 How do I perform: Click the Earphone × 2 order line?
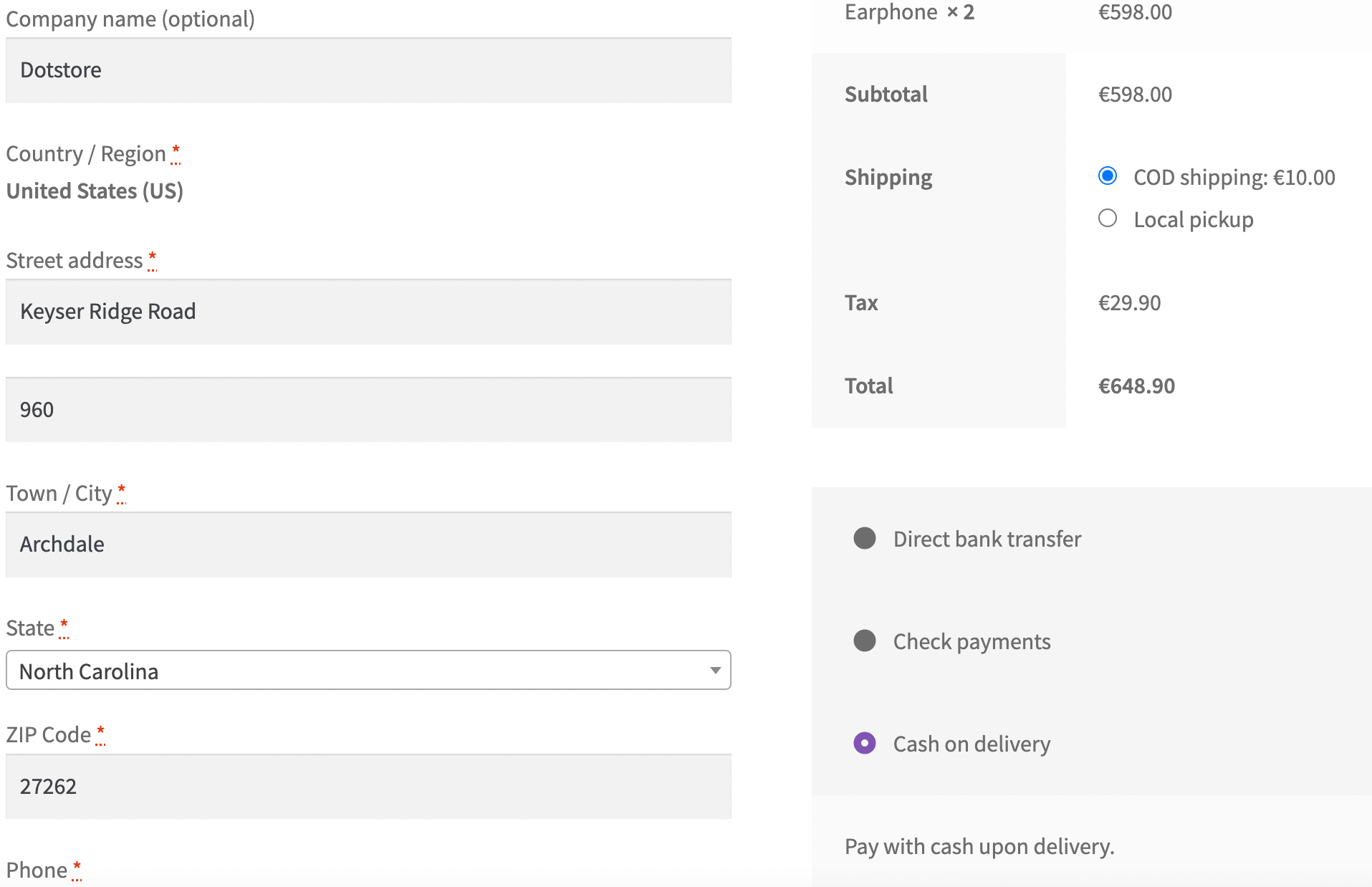point(908,12)
